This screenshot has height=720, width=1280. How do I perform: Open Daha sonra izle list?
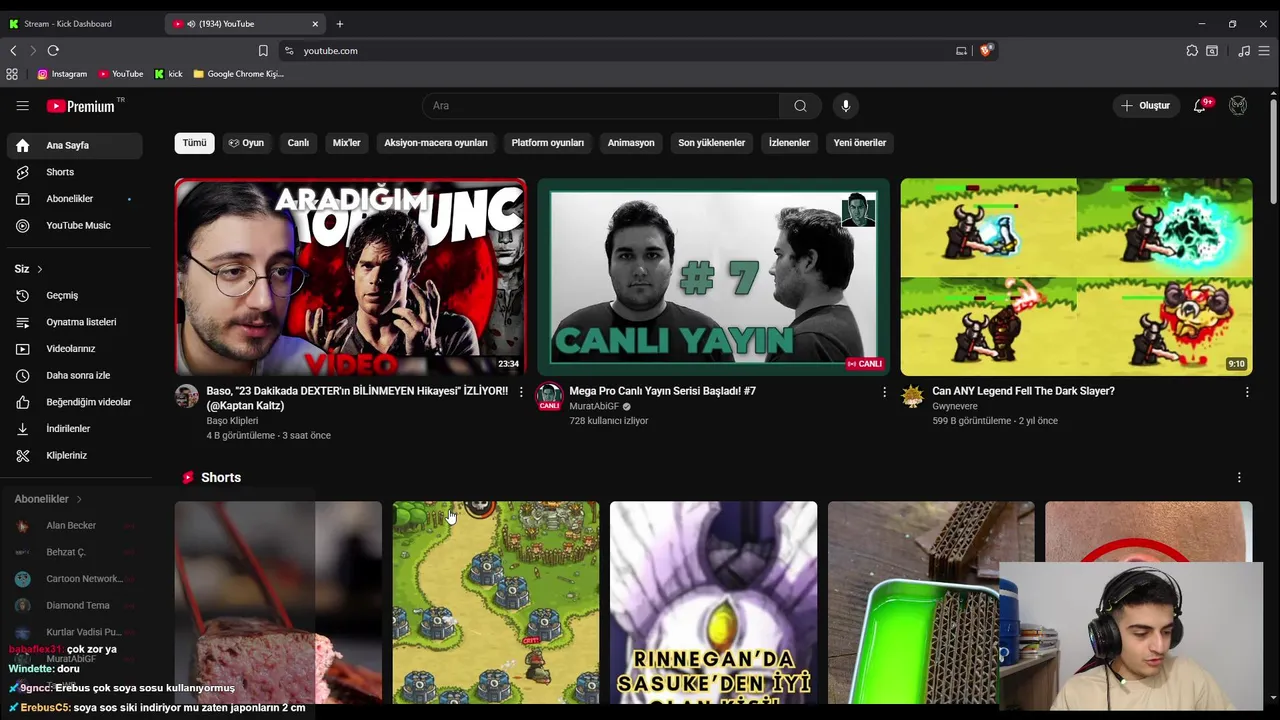point(75,376)
